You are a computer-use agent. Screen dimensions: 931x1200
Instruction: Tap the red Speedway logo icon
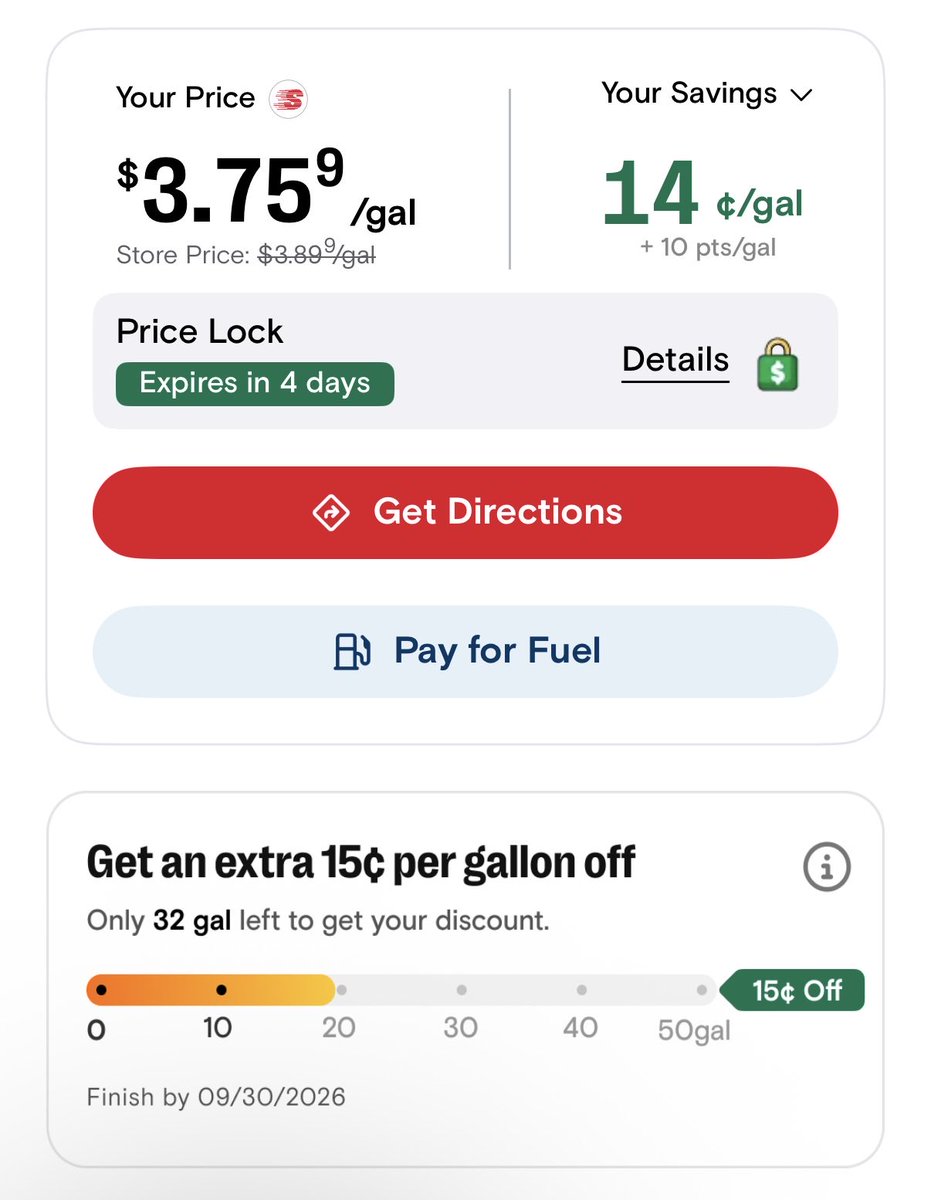pyautogui.click(x=289, y=99)
